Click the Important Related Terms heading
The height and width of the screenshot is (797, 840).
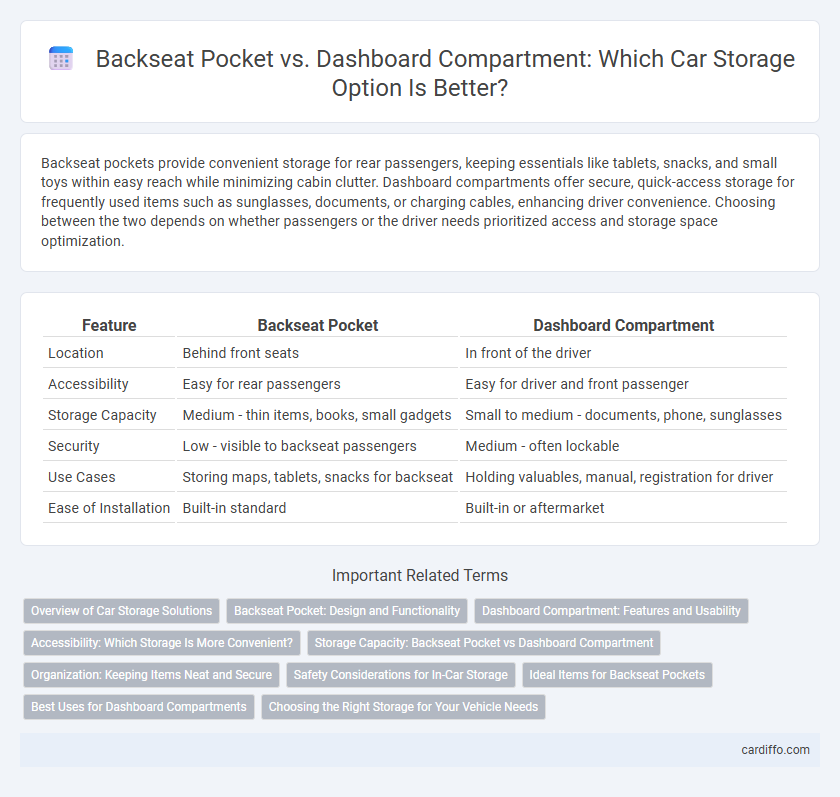(420, 575)
